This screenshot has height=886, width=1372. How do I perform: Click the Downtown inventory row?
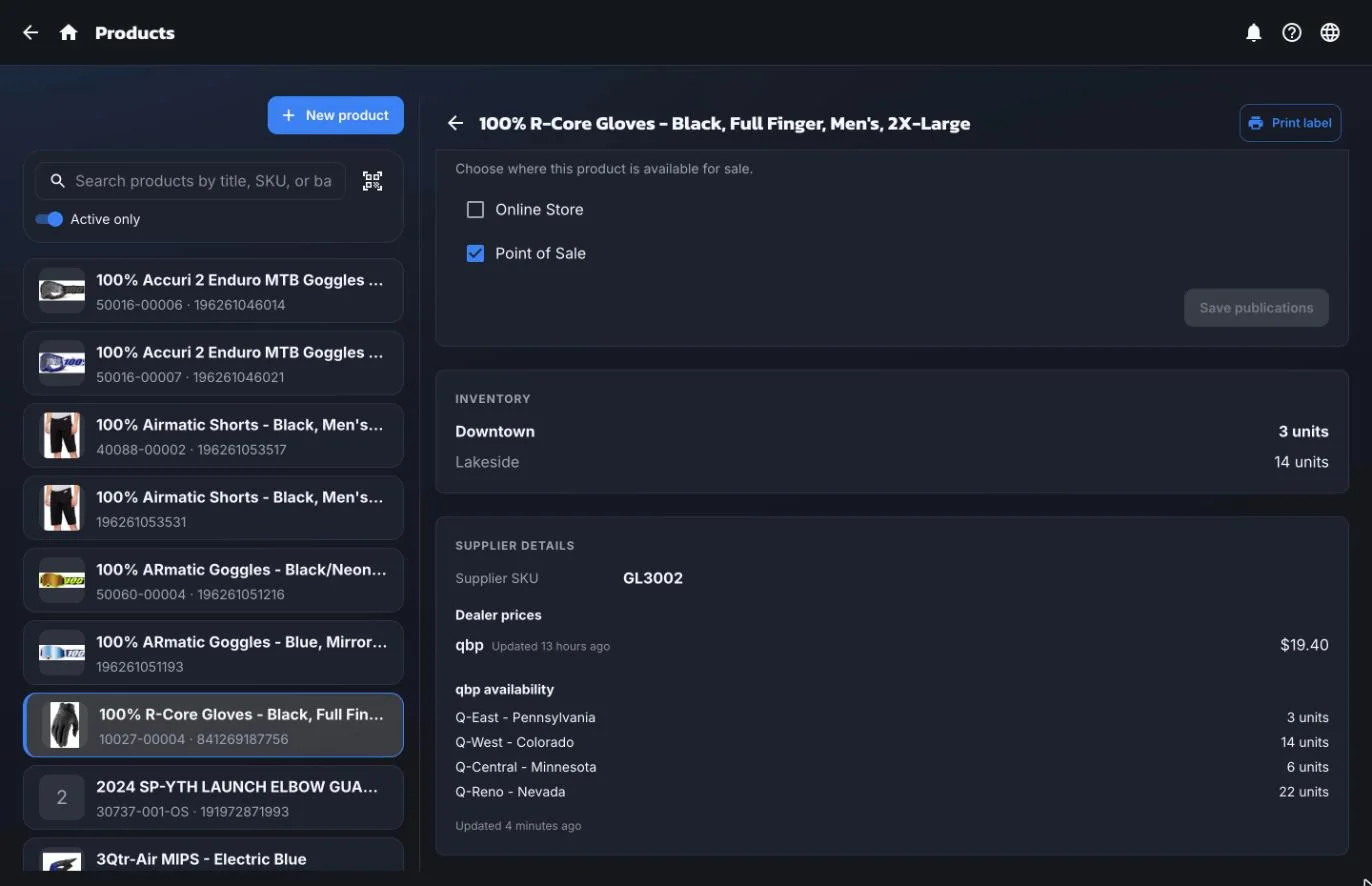[892, 432]
